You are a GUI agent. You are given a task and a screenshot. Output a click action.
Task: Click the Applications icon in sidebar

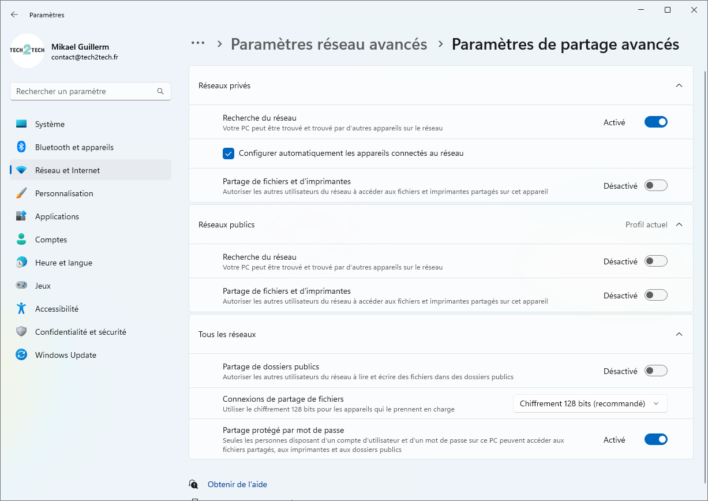(x=21, y=216)
